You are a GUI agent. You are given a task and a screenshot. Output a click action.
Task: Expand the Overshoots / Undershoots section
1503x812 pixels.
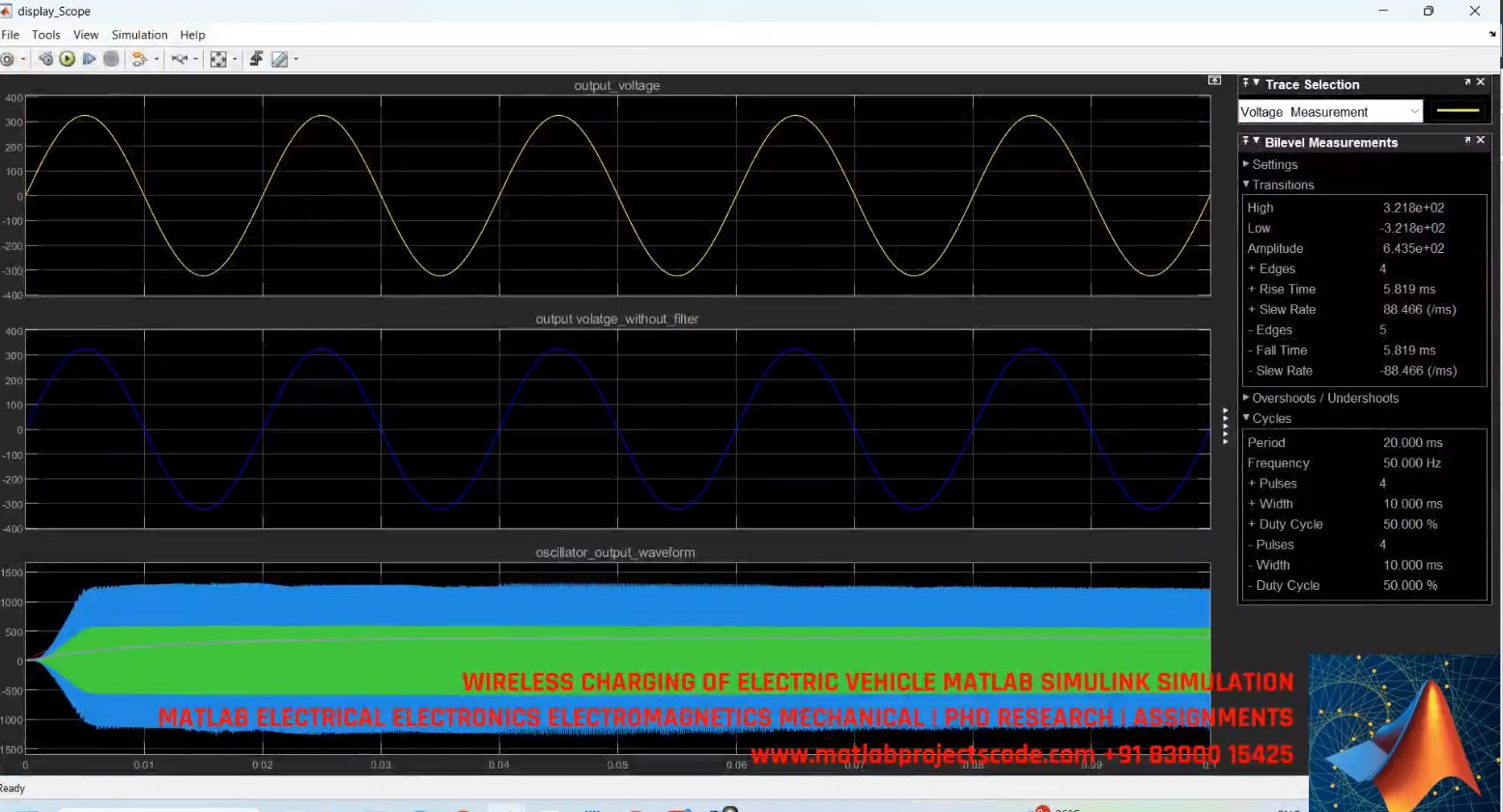click(1246, 398)
